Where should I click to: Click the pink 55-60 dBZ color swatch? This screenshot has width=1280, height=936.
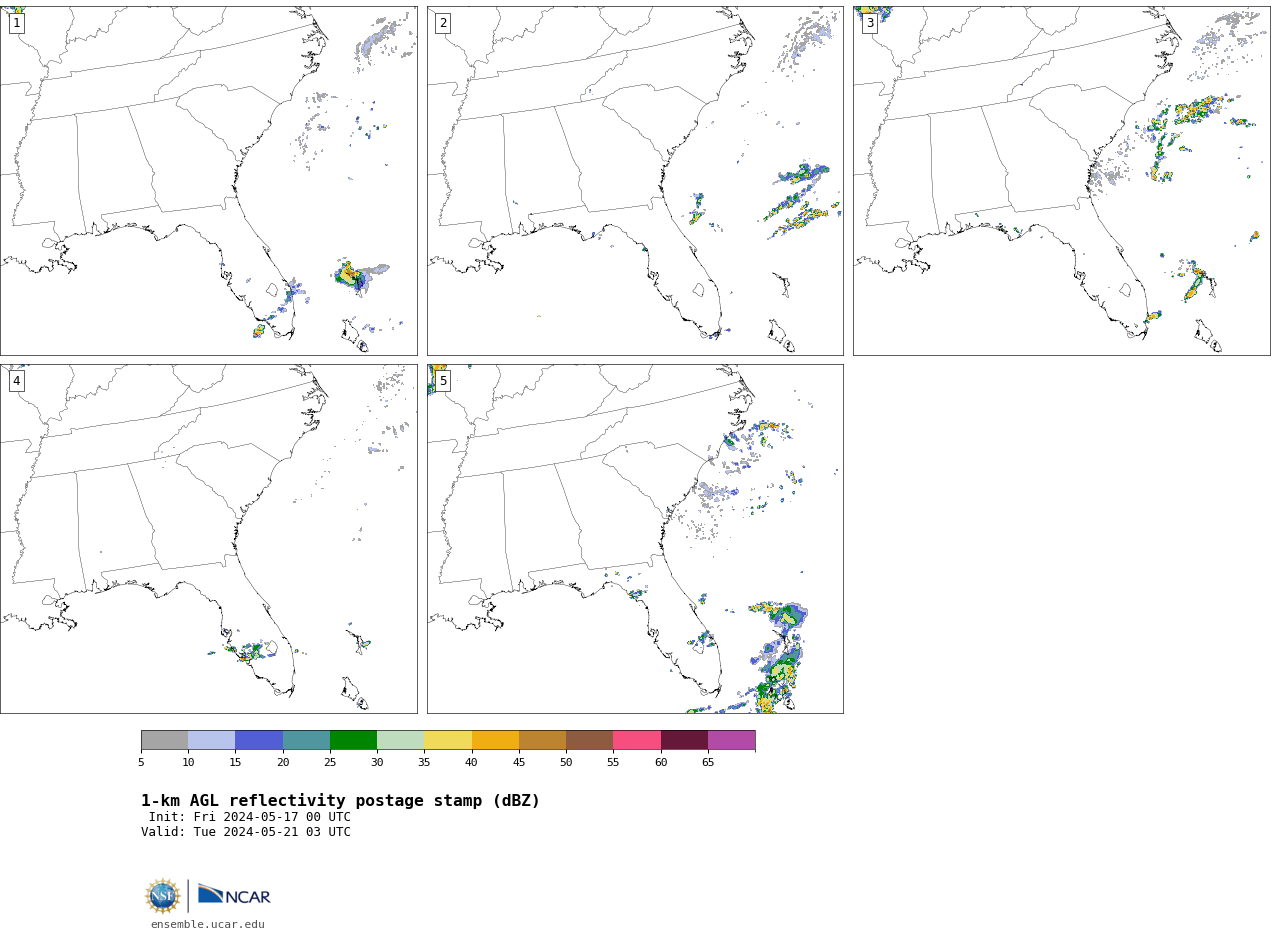(x=637, y=740)
